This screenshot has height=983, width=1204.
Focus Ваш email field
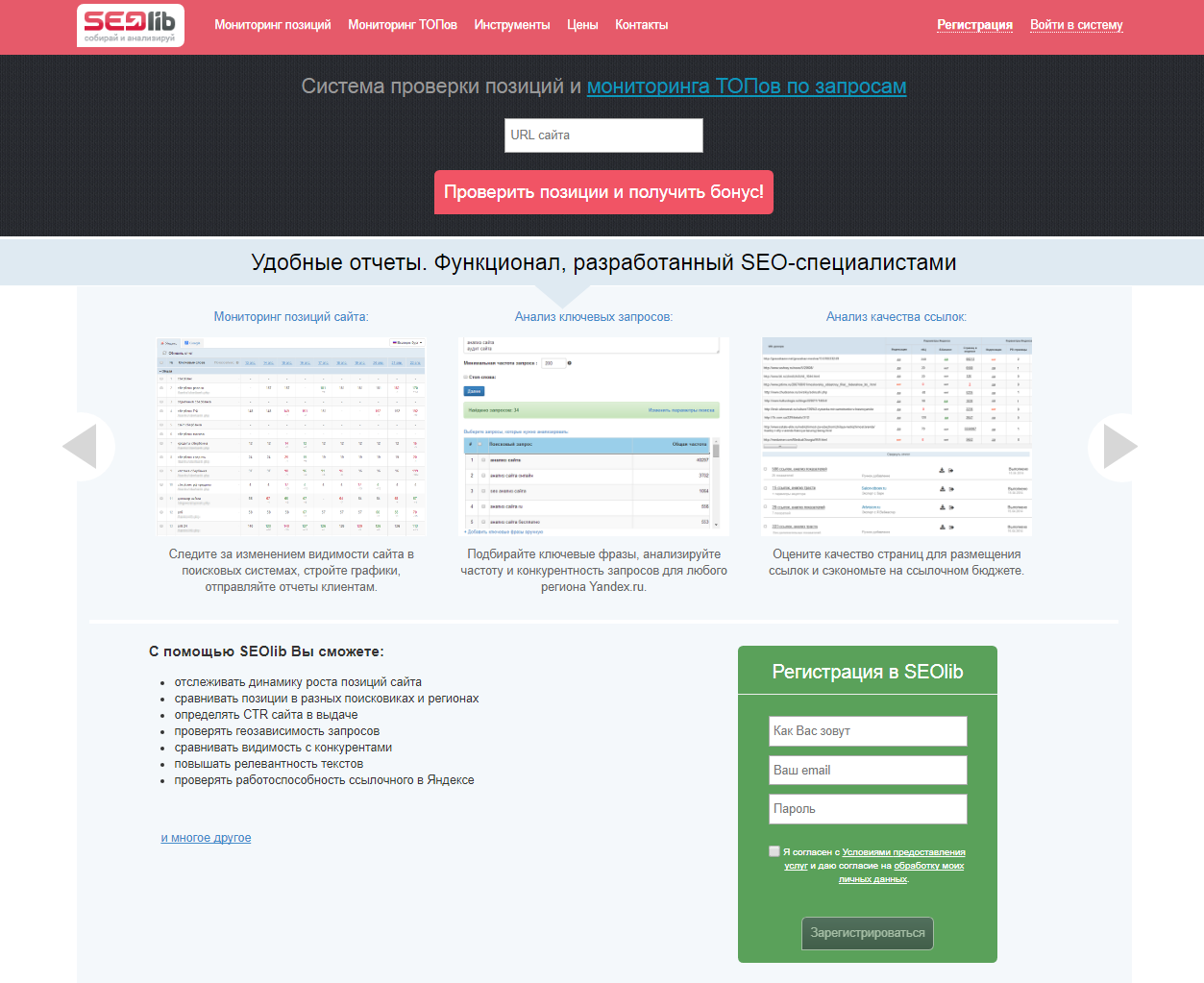868,771
